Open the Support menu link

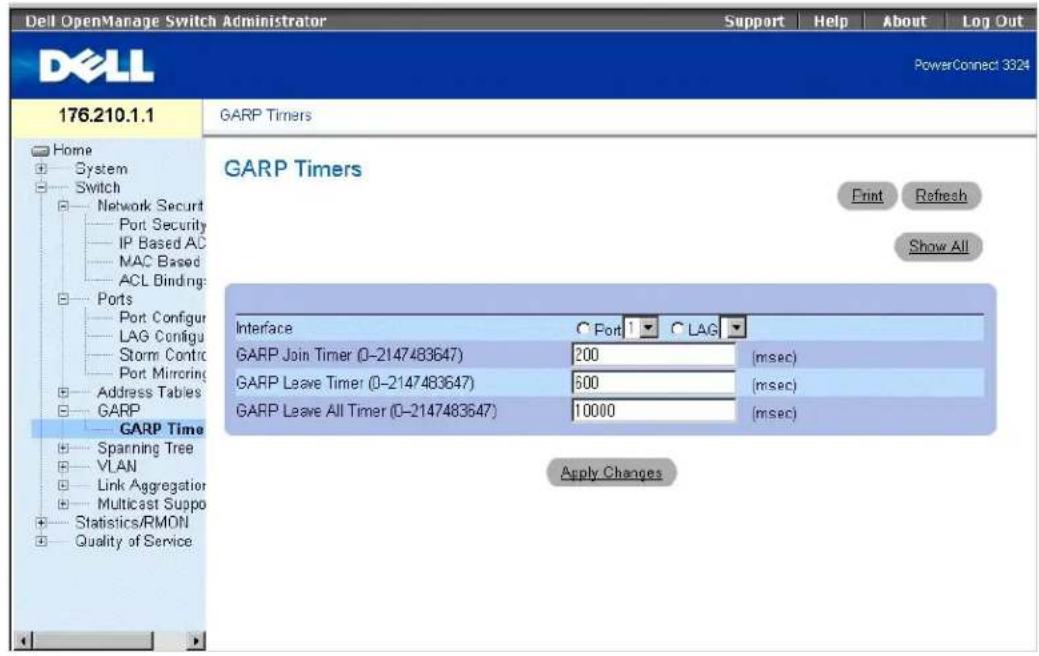[x=753, y=21]
